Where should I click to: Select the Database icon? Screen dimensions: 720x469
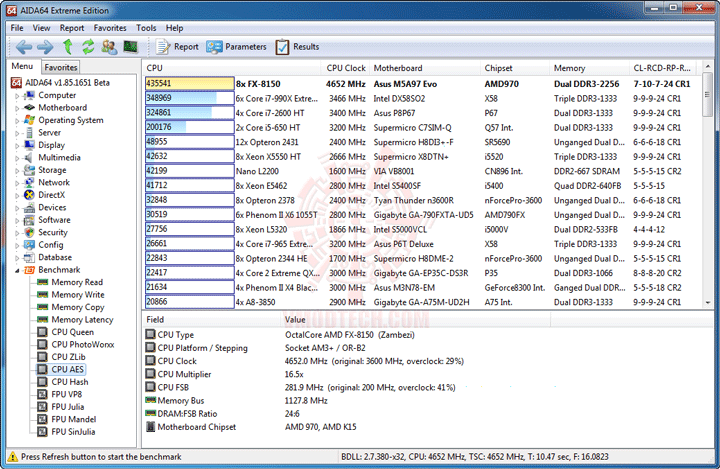point(29,257)
